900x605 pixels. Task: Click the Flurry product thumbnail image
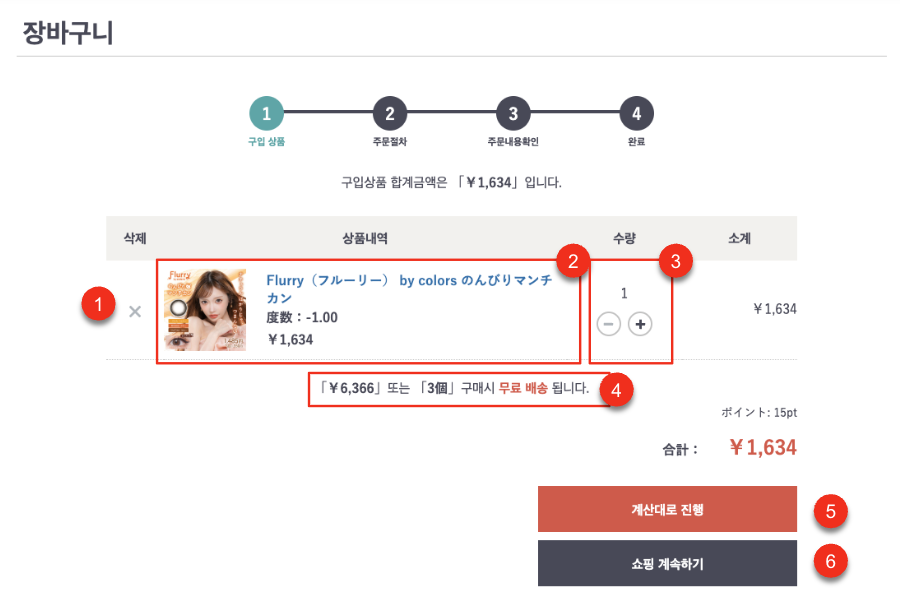click(x=204, y=310)
